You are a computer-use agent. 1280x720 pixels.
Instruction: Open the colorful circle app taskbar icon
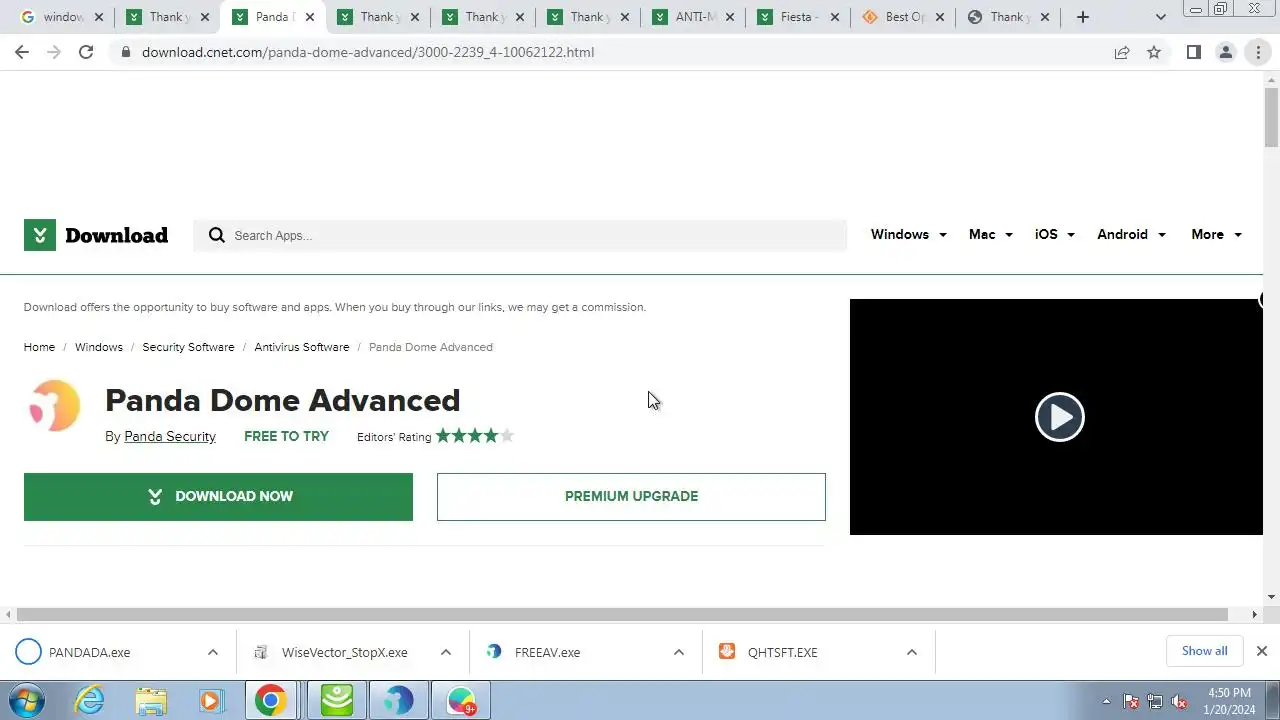(x=461, y=700)
